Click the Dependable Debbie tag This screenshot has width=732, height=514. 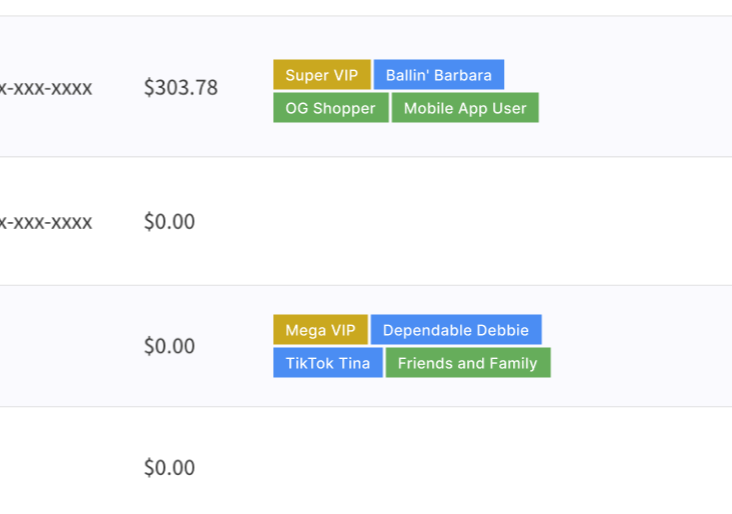pos(456,330)
